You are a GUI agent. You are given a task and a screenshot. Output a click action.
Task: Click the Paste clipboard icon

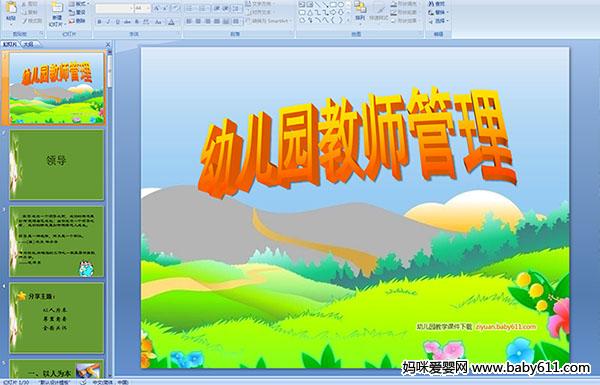(11, 10)
